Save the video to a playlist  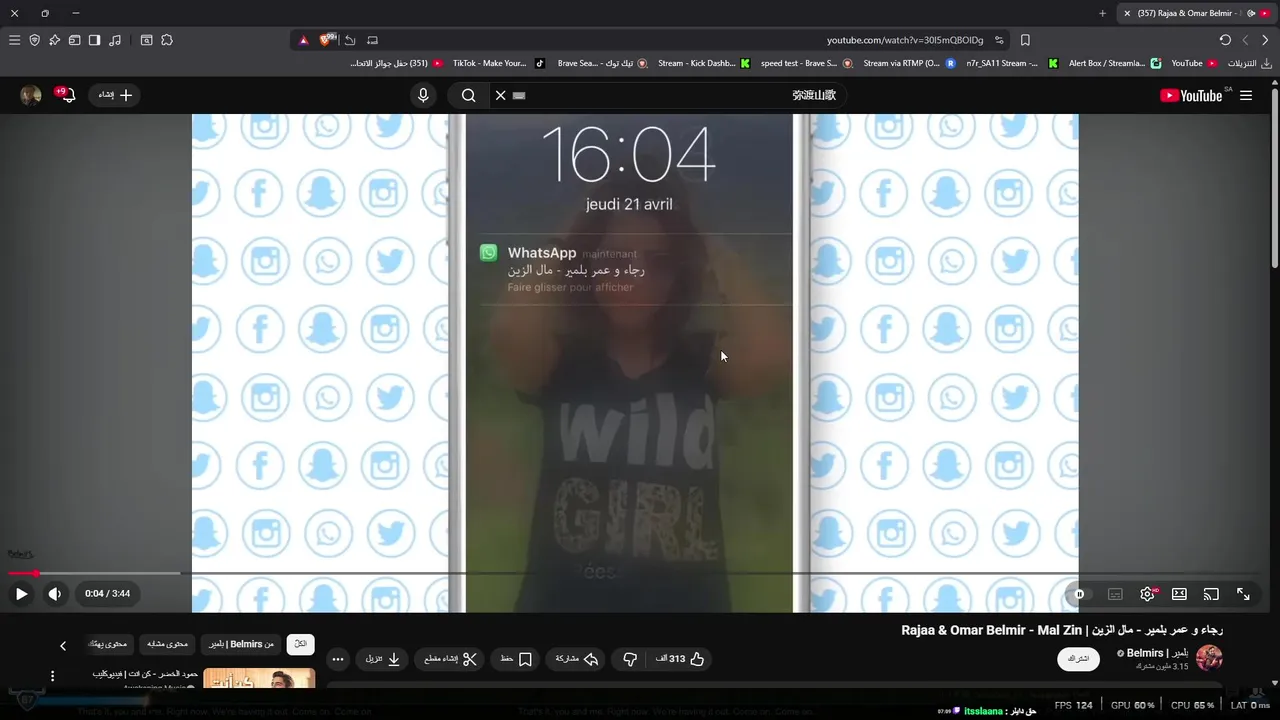517,659
